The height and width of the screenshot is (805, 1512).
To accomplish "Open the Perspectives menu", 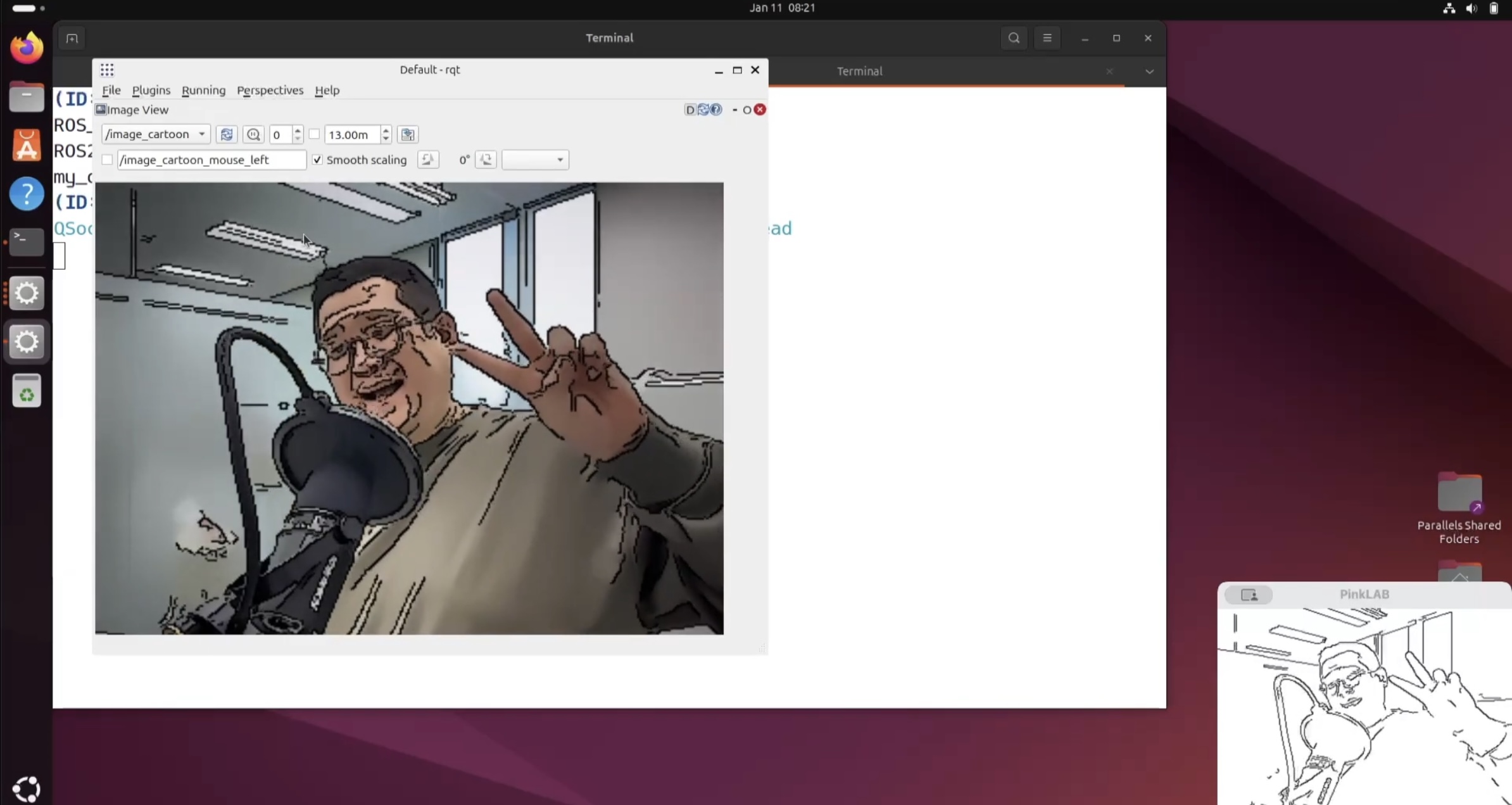I will coord(270,90).
